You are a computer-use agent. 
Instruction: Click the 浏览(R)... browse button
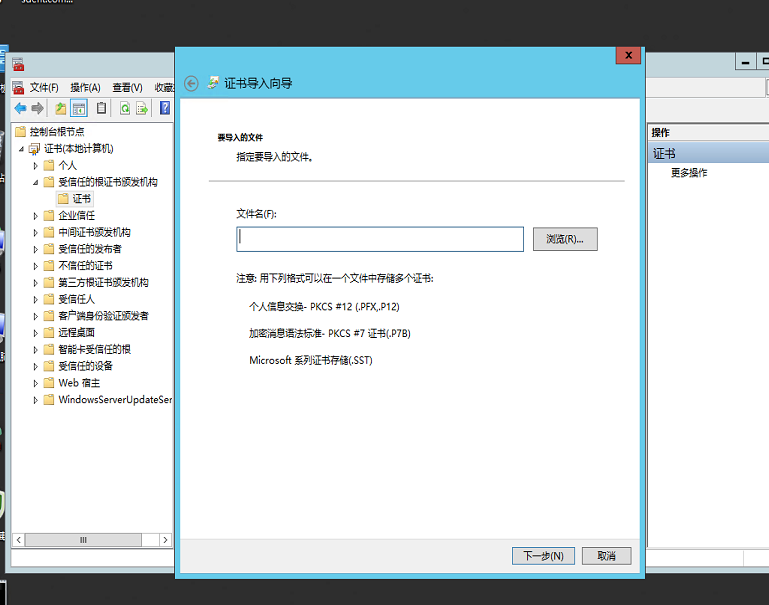tap(565, 239)
